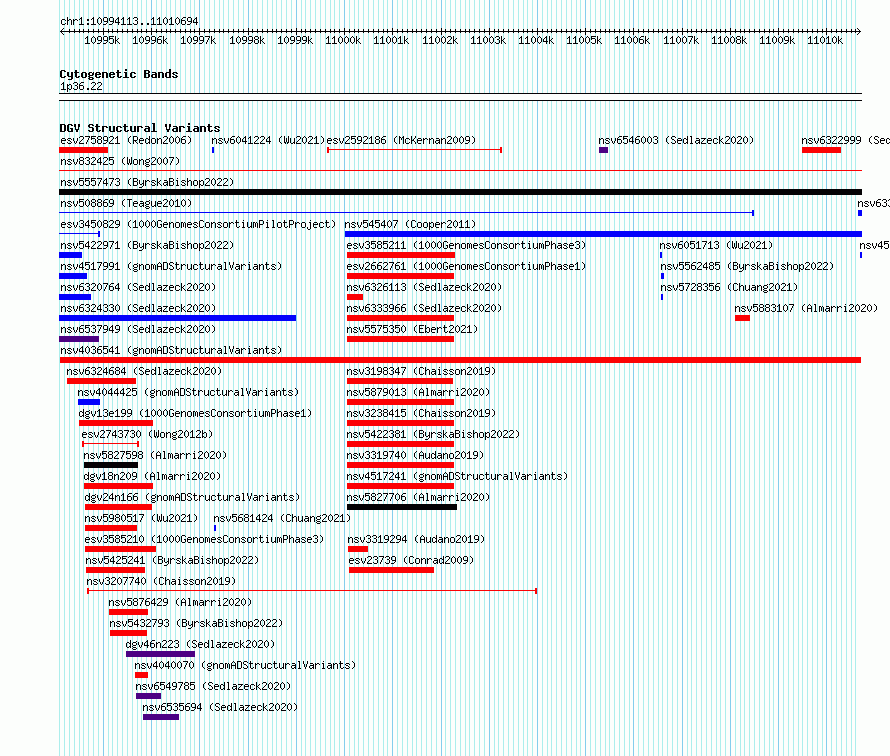Click nsv5432793 (ByrskaBishop2022) label
This screenshot has width=890, height=756.
pyautogui.click(x=196, y=623)
